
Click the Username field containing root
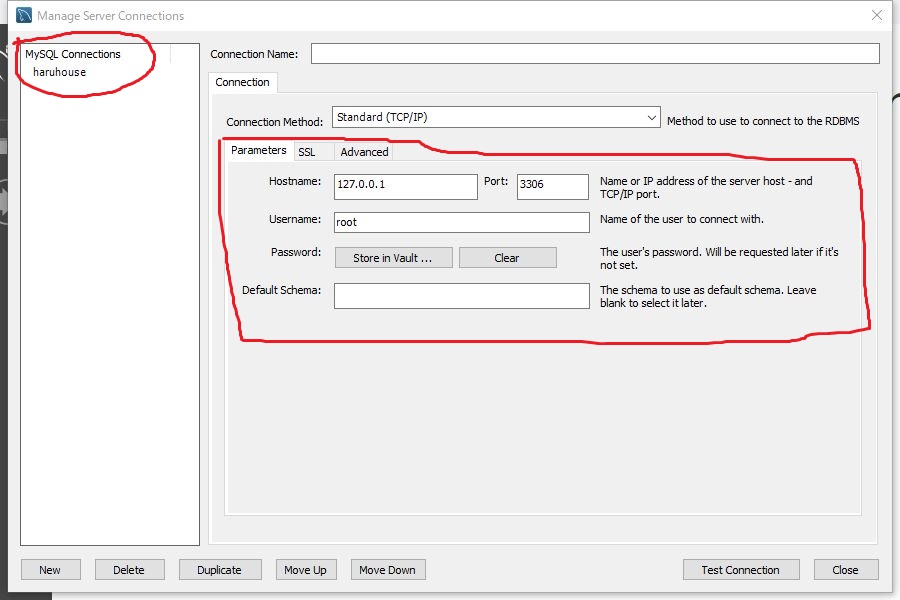pos(461,222)
